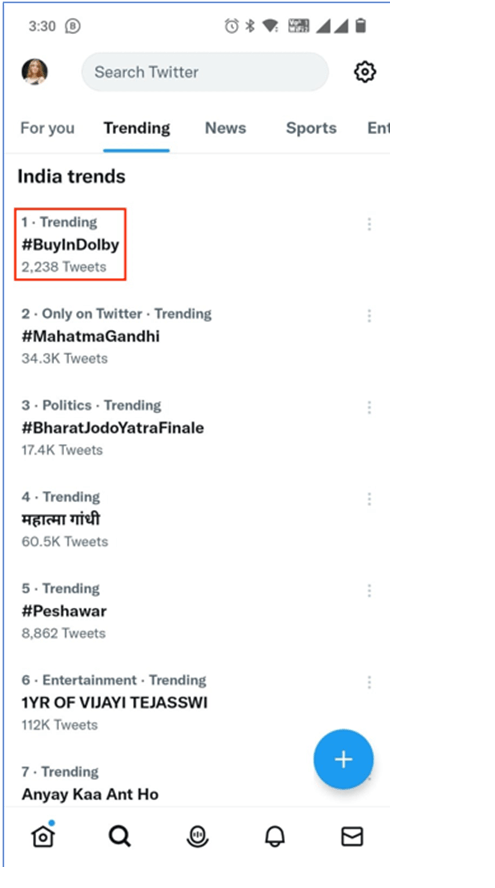Tap the Home icon in bottom bar

[x=43, y=835]
